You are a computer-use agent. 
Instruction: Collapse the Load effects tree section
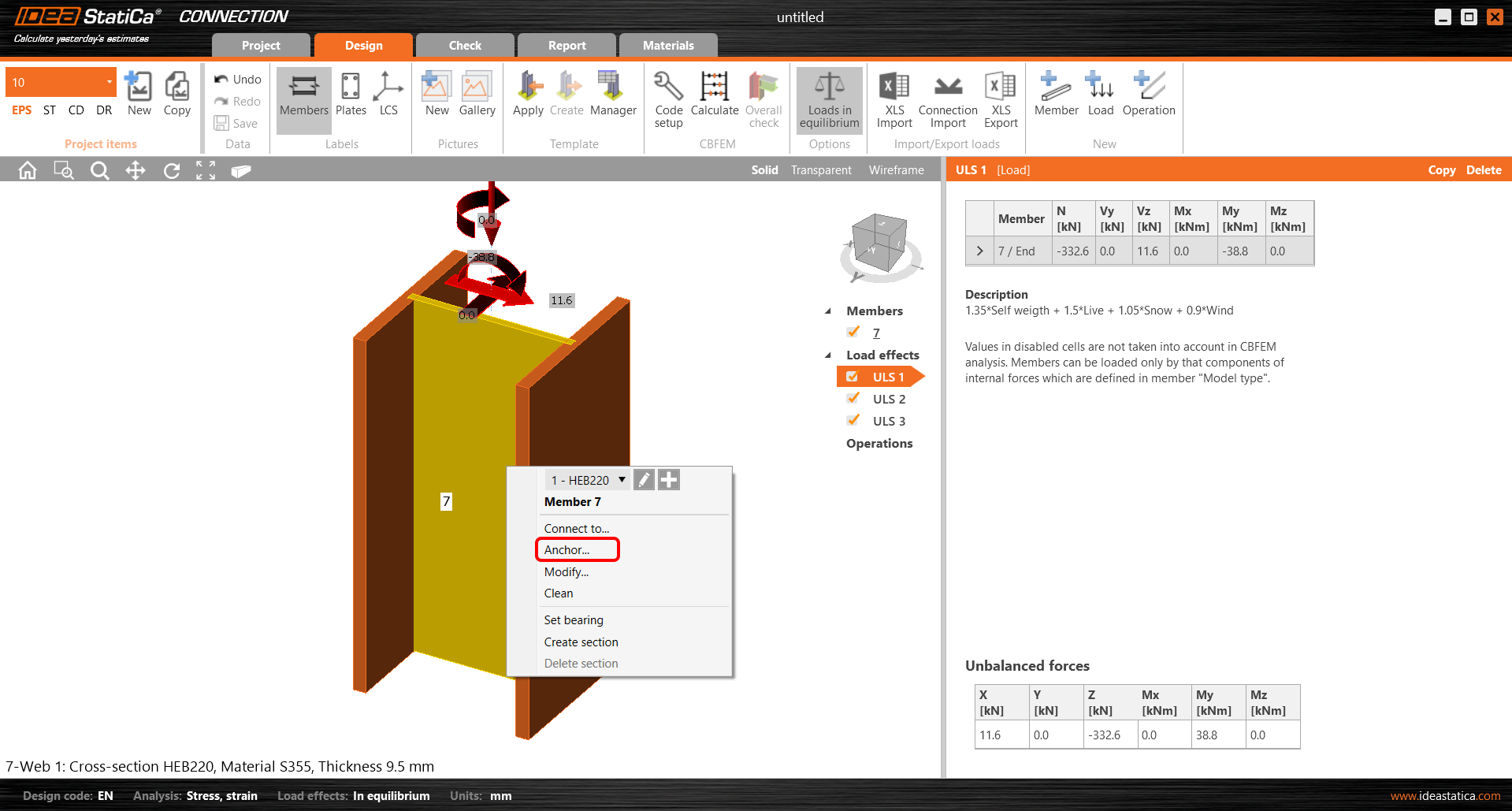tap(827, 355)
